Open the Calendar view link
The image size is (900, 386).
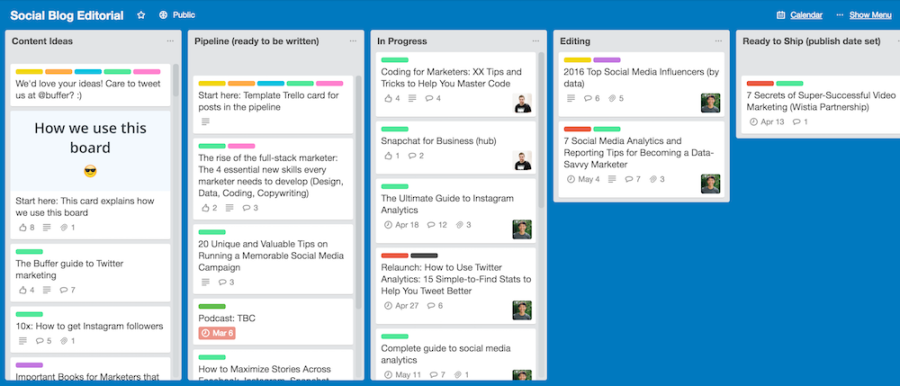(806, 16)
